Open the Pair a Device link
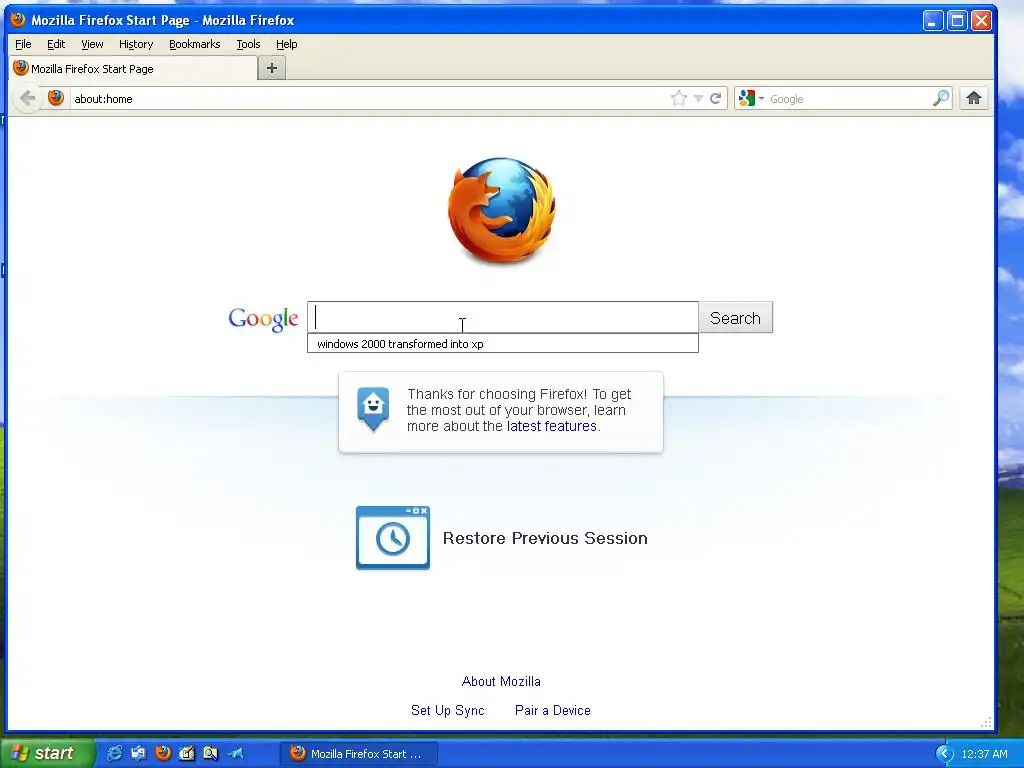 pos(552,710)
